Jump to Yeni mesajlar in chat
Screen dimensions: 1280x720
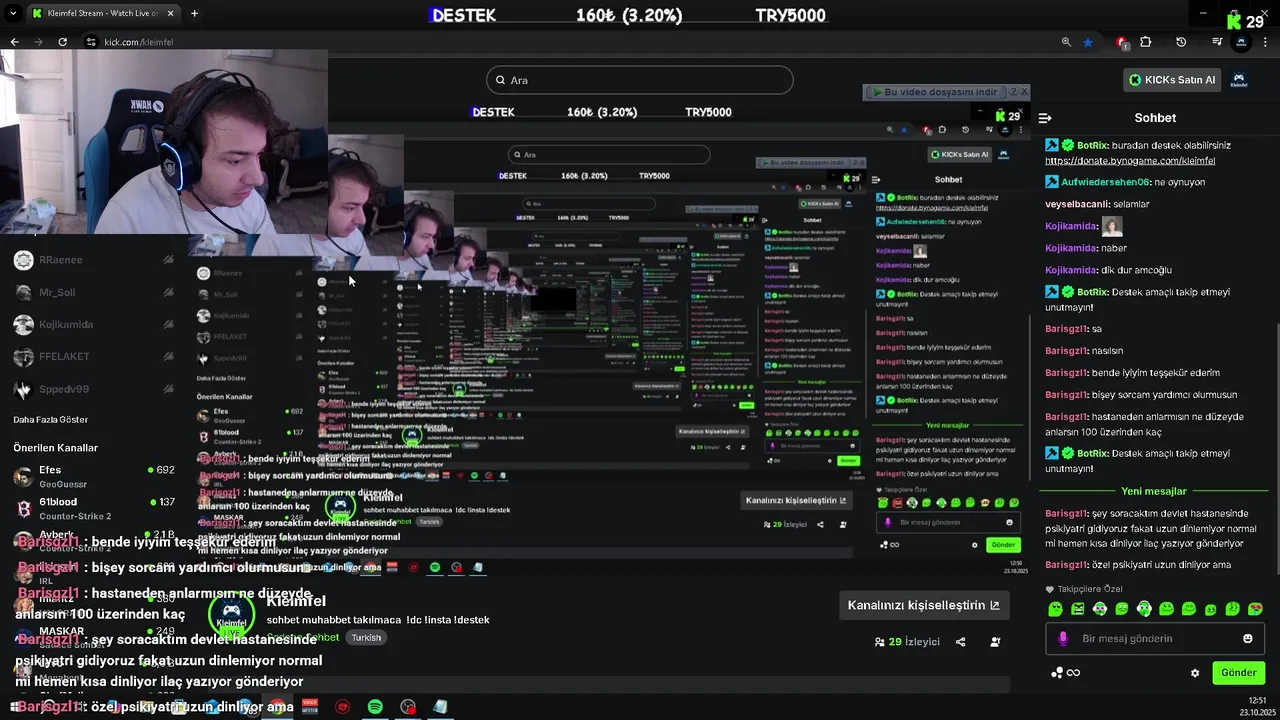pyautogui.click(x=1153, y=491)
